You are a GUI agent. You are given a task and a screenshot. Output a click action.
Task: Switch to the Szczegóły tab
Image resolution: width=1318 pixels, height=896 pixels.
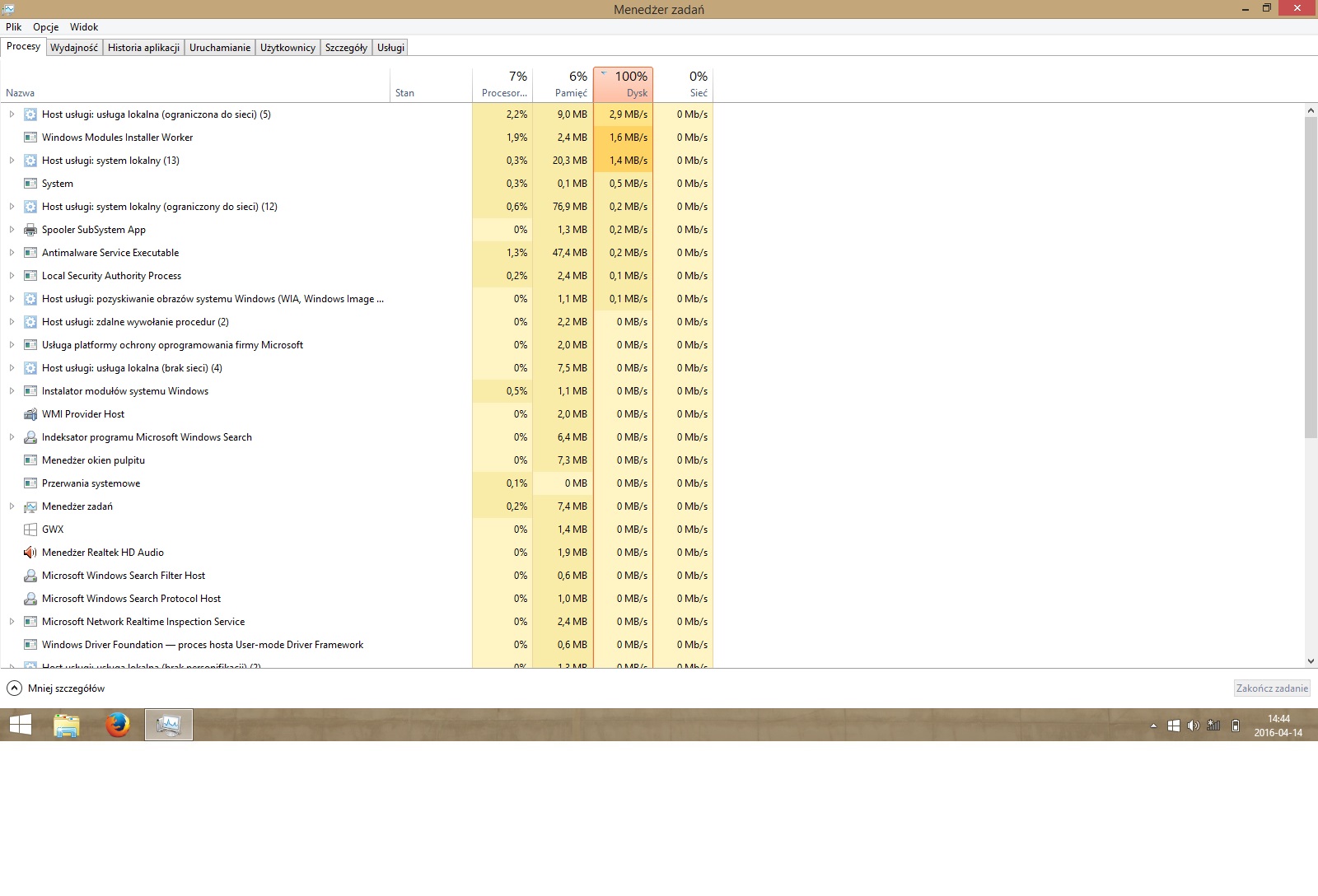[346, 48]
